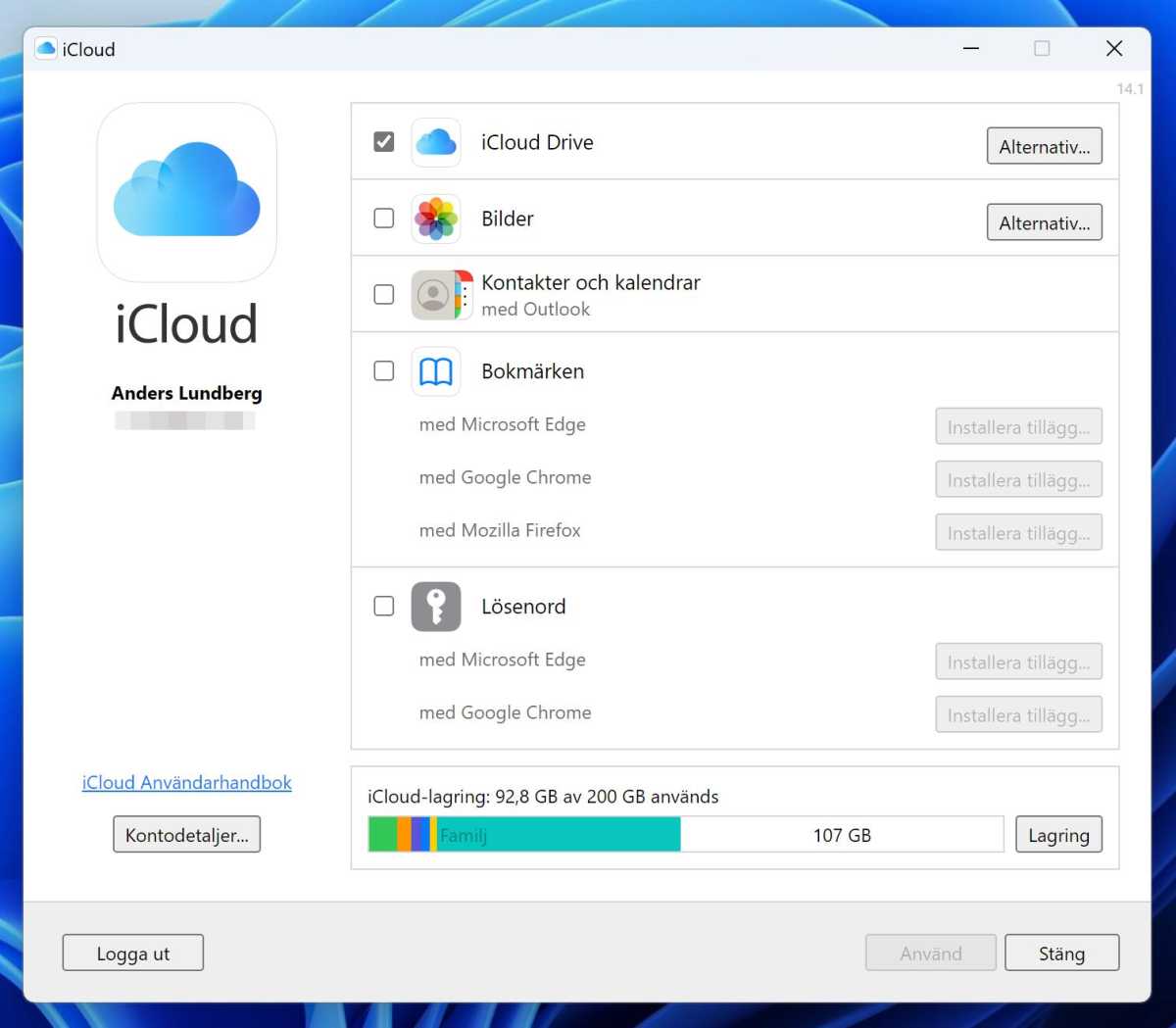Install Lösenord add-on for Google Chrome
1176x1028 pixels.
click(x=1019, y=714)
